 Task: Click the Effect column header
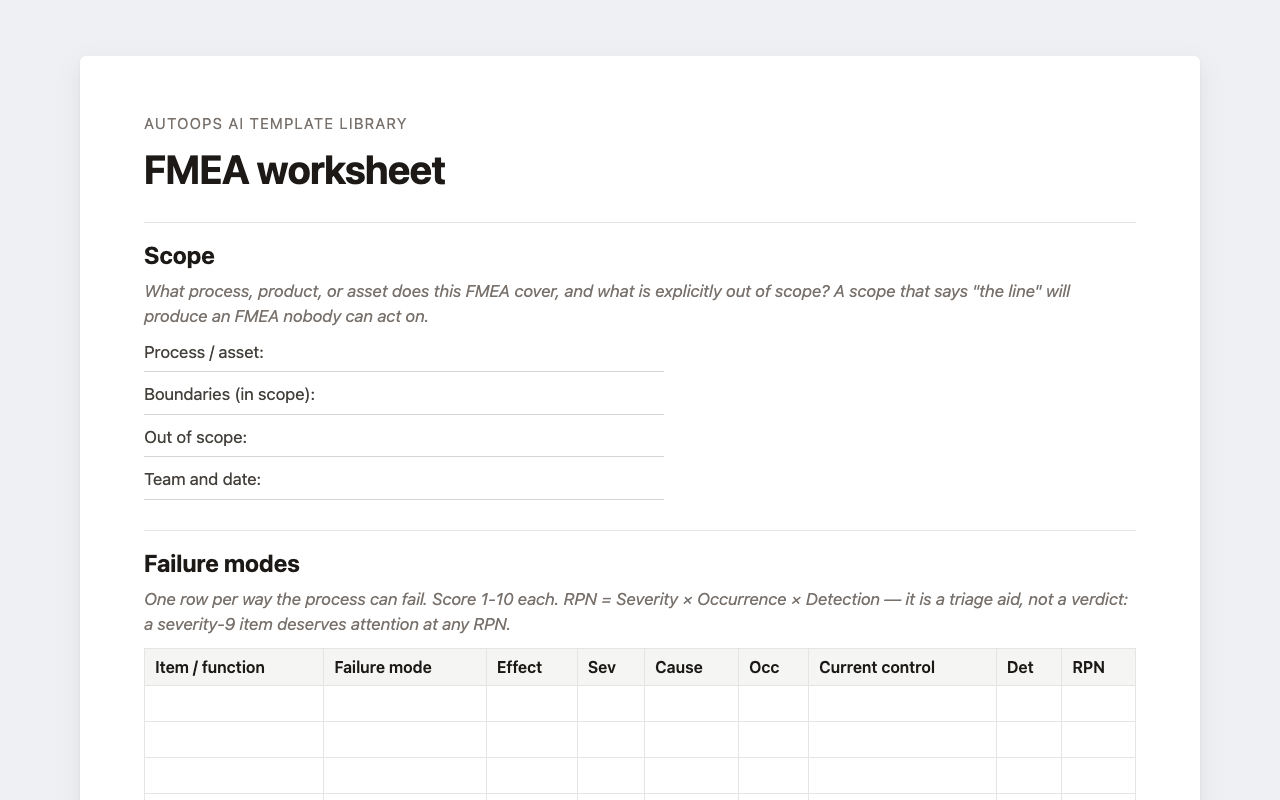pos(532,667)
